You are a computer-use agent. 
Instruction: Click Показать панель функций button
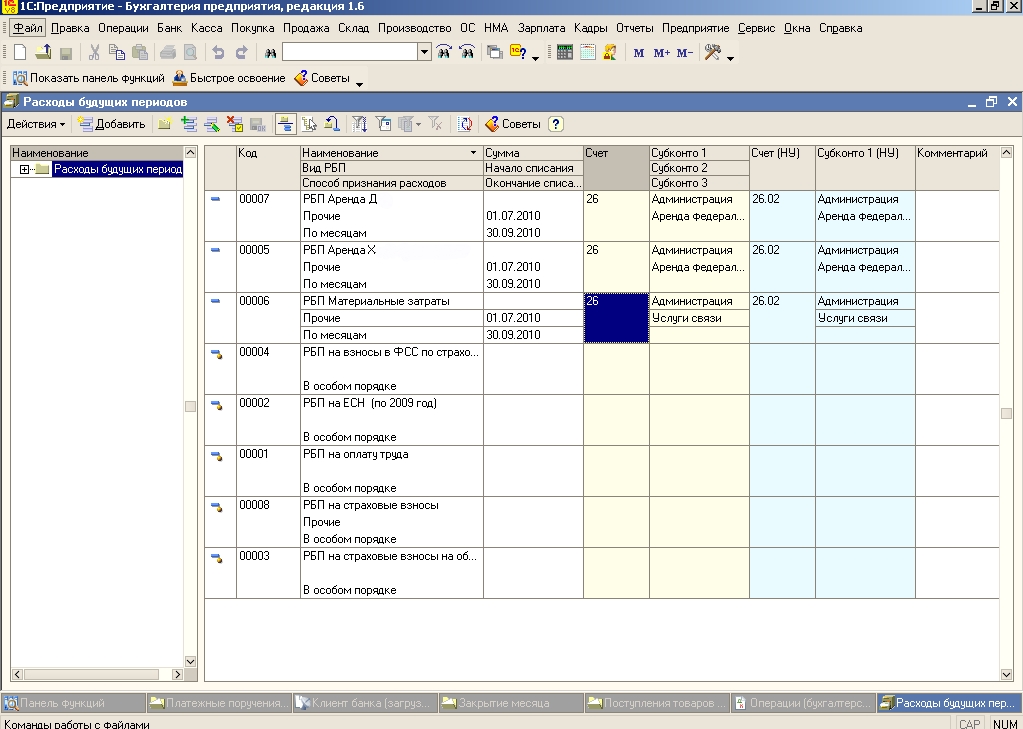[86, 78]
